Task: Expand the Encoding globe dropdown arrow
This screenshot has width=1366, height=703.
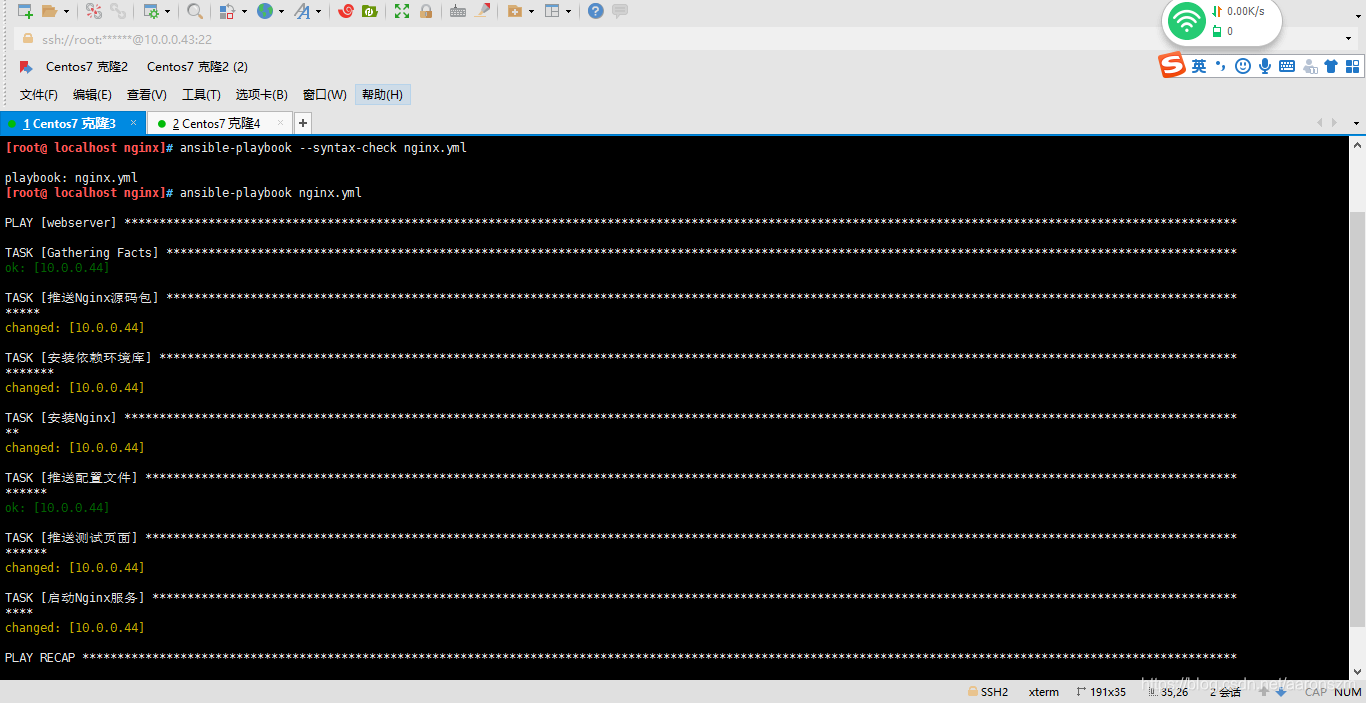Action: [x=281, y=12]
